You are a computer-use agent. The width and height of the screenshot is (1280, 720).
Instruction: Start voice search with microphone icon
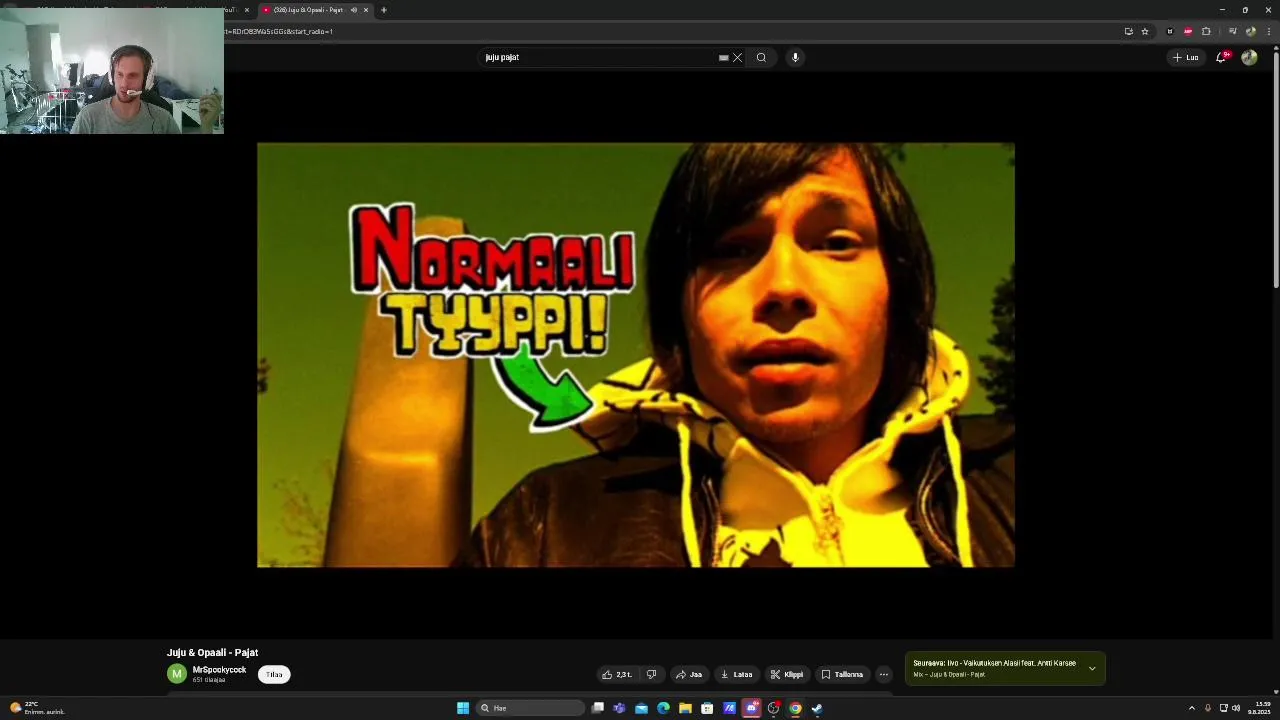click(795, 57)
